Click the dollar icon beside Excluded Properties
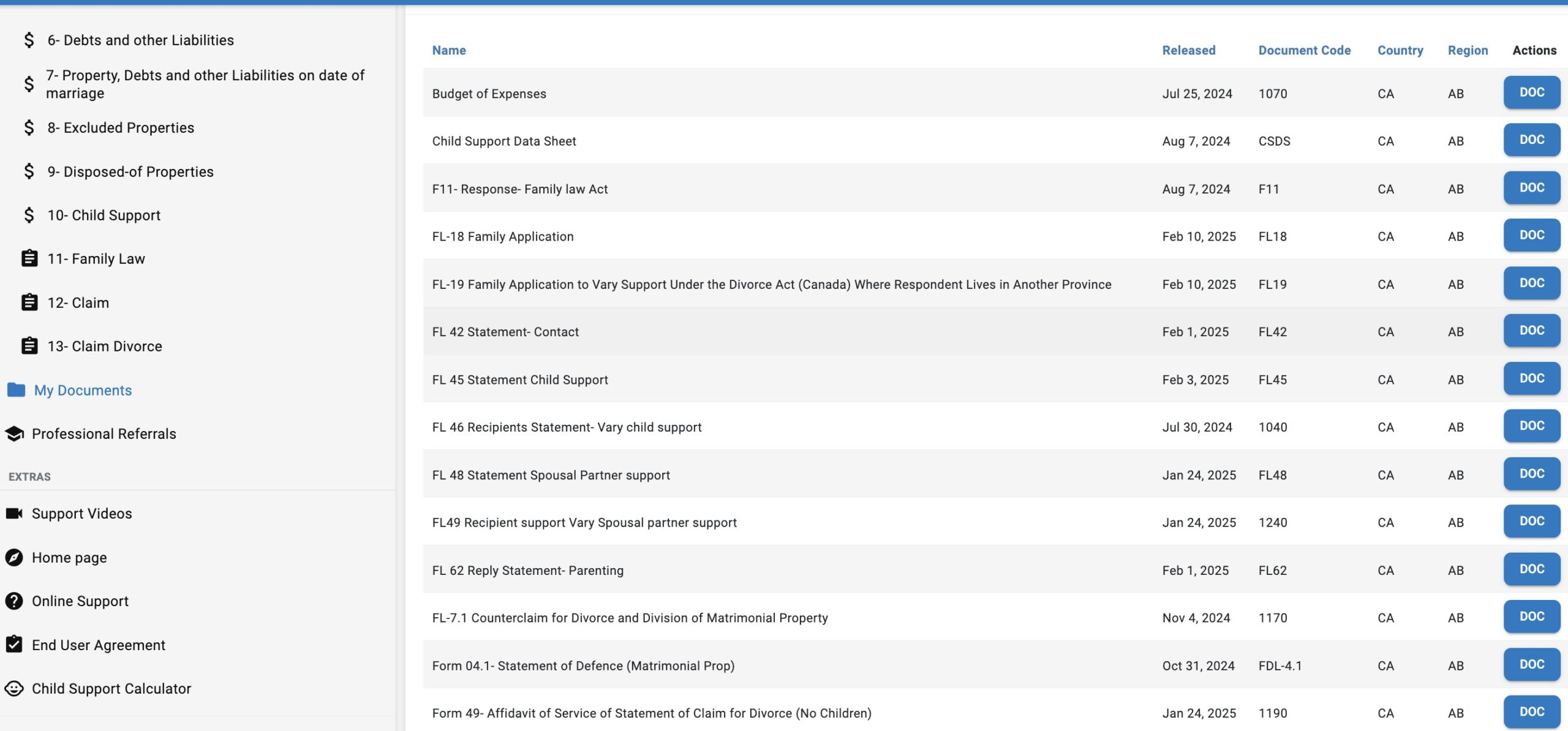 tap(29, 127)
